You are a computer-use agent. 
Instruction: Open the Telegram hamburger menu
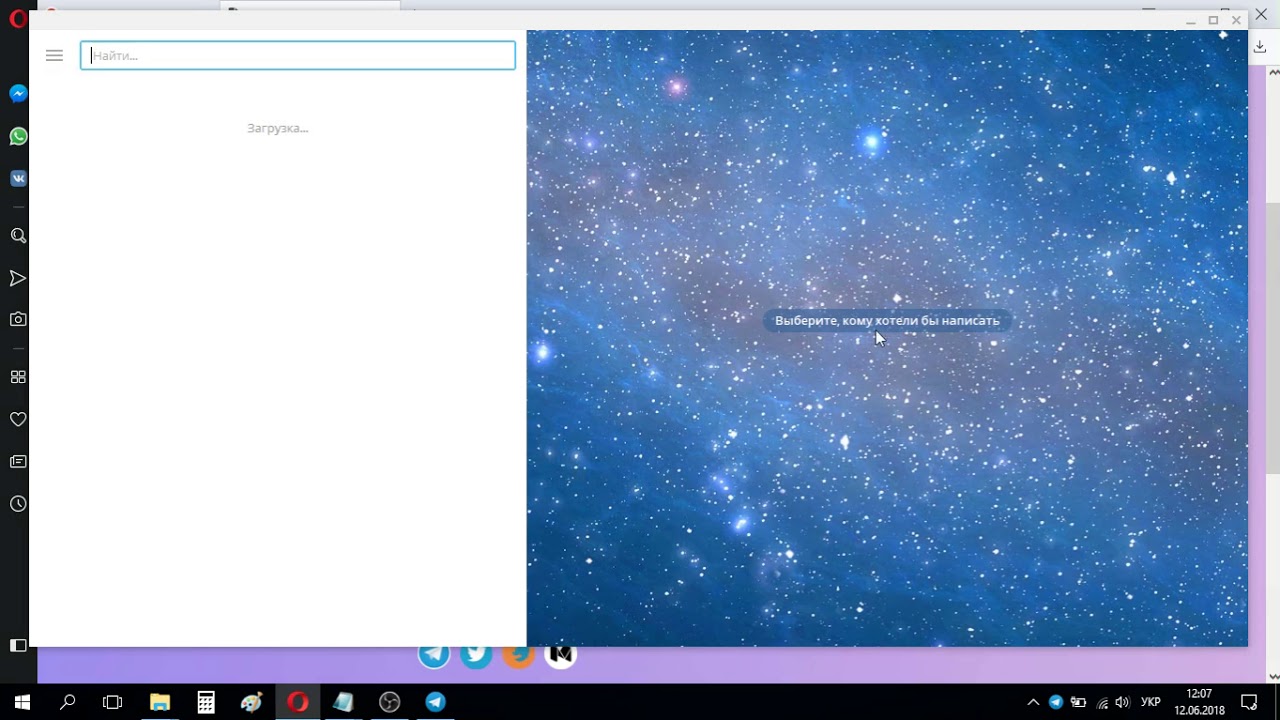(54, 56)
